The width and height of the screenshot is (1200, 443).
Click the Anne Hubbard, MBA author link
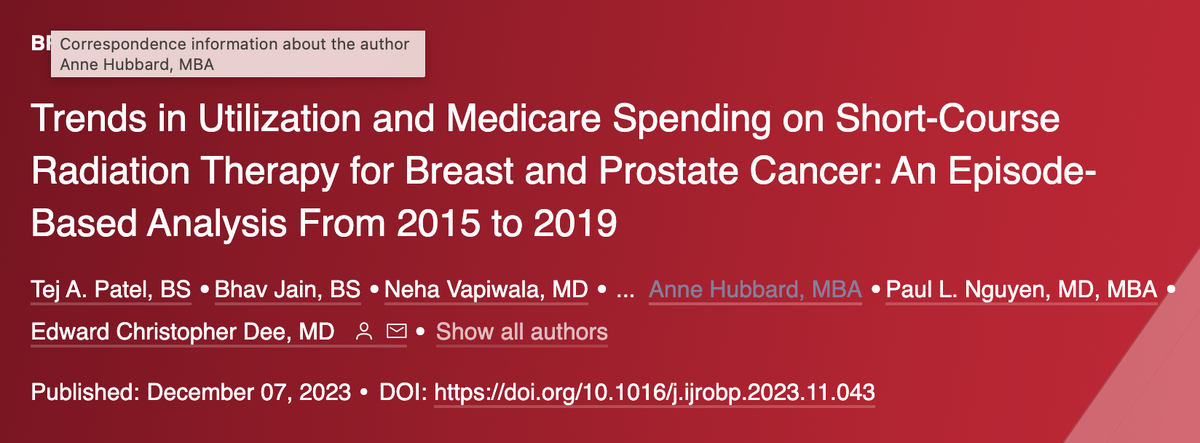(x=755, y=290)
